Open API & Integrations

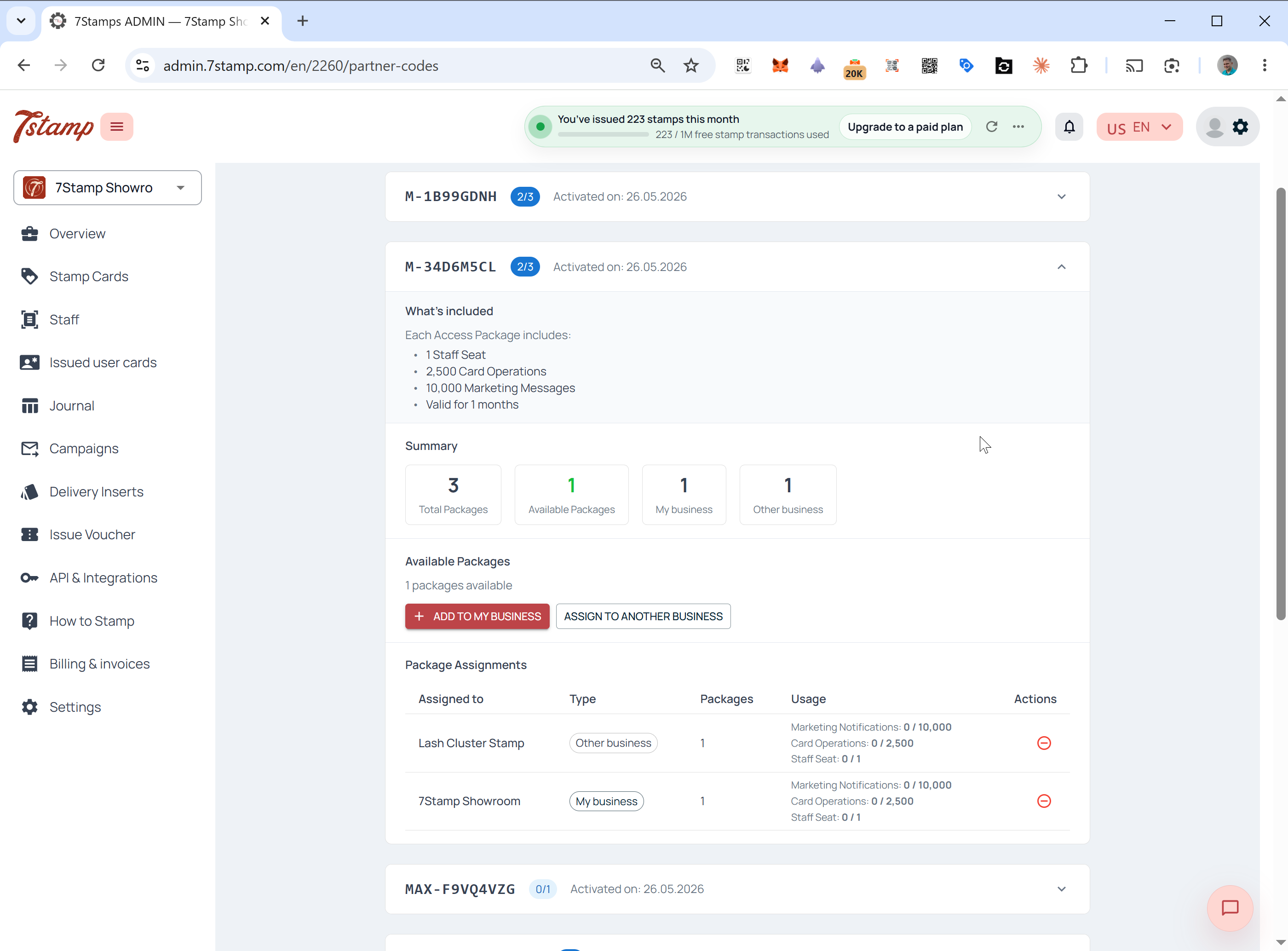coord(103,577)
